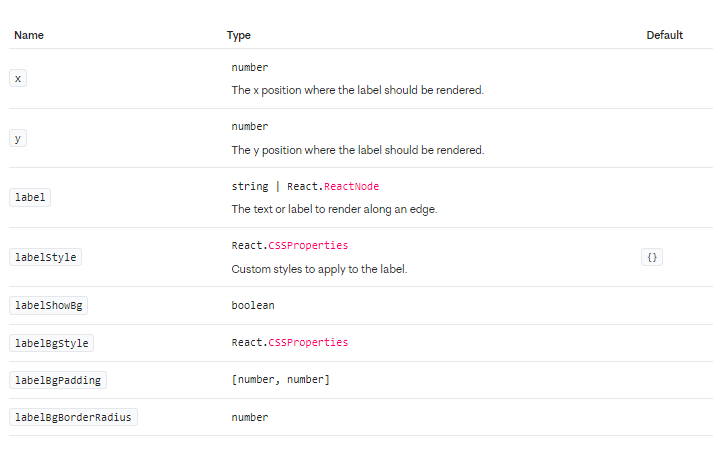Click the Type column header
721x450 pixels.
click(x=239, y=35)
